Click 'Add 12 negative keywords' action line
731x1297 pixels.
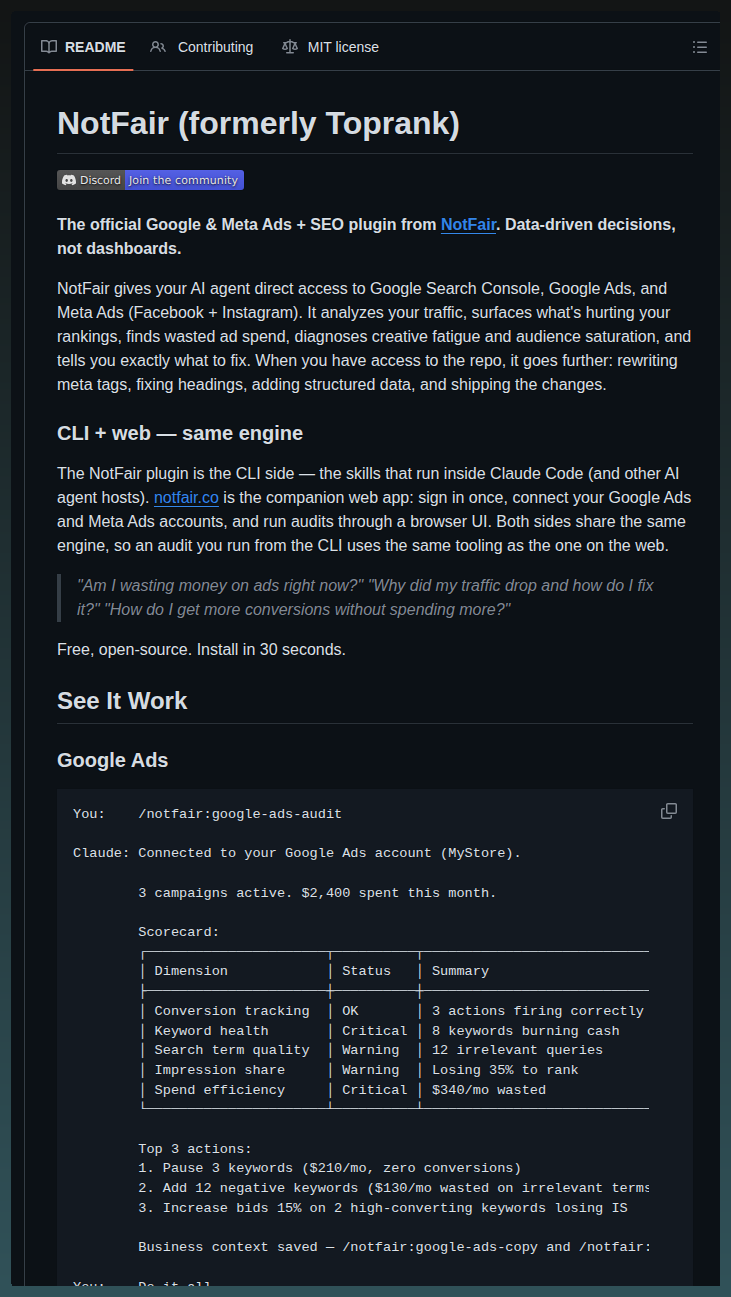(x=394, y=1188)
